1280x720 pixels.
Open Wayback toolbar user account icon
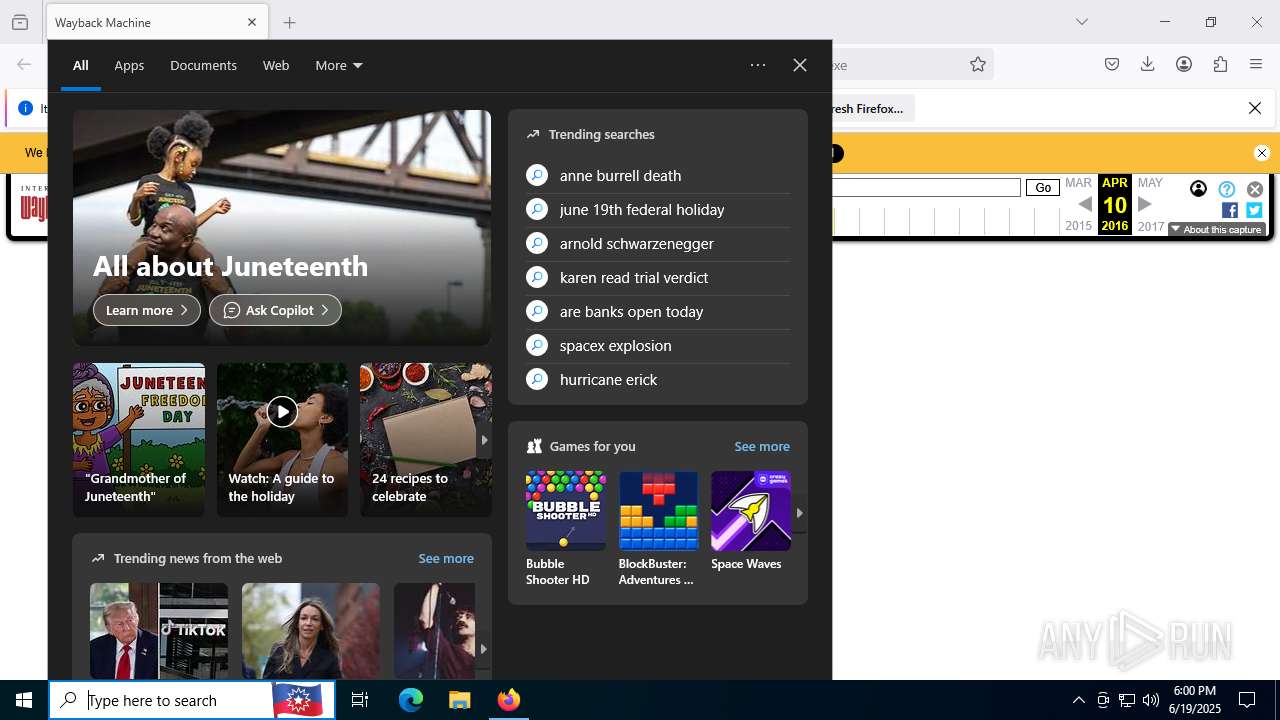(1198, 189)
